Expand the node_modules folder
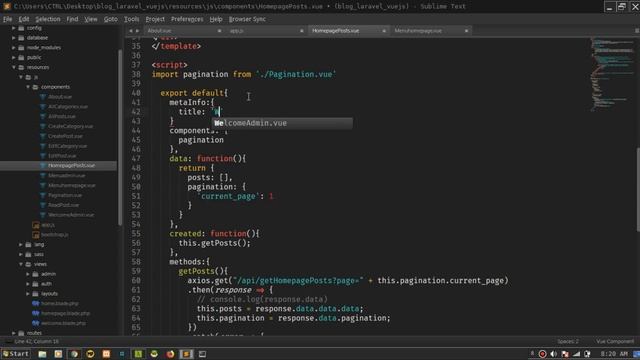Viewport: 640px width, 360px height. [14, 47]
